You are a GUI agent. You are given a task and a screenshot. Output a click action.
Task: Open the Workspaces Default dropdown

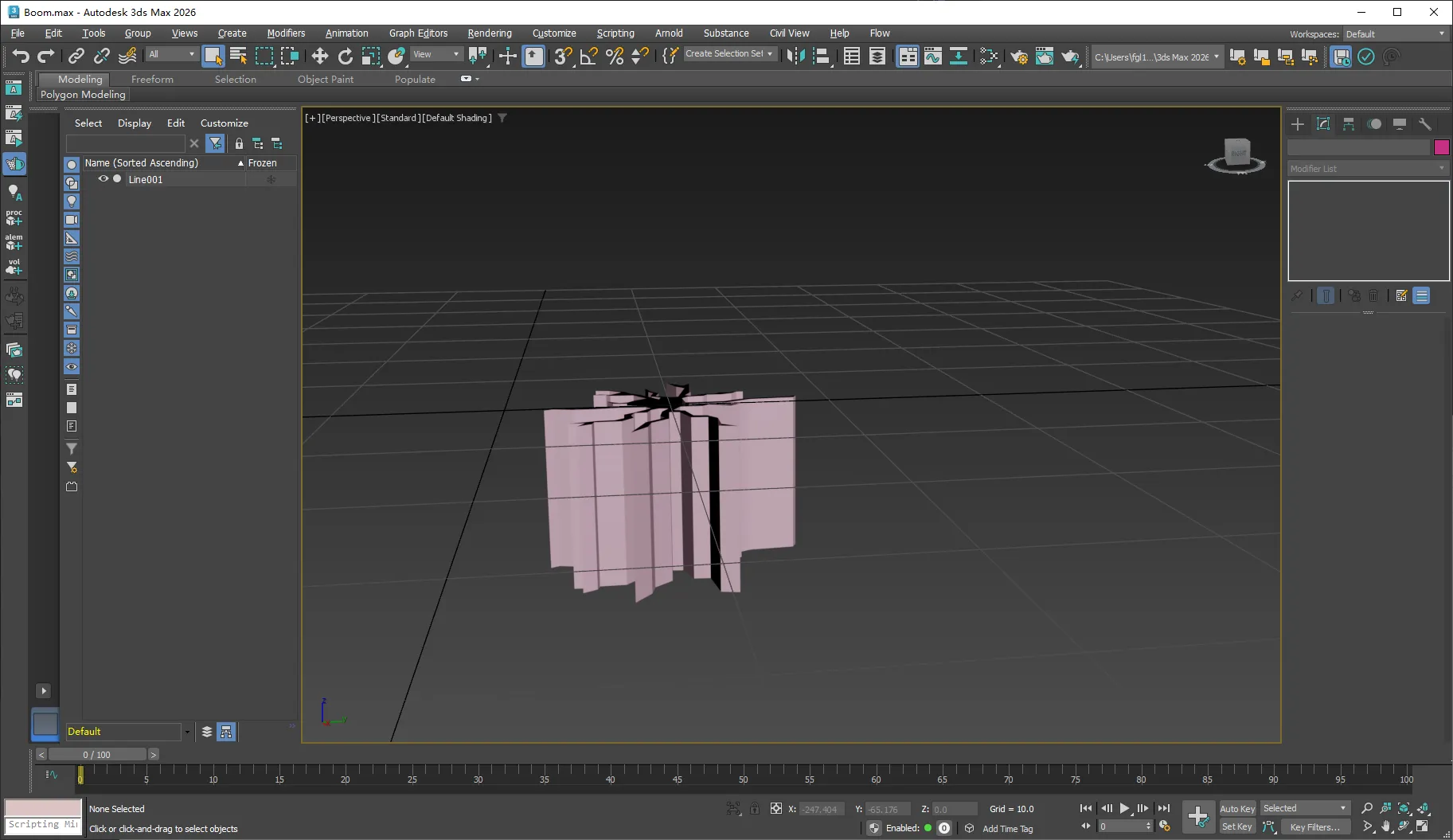[x=1395, y=34]
